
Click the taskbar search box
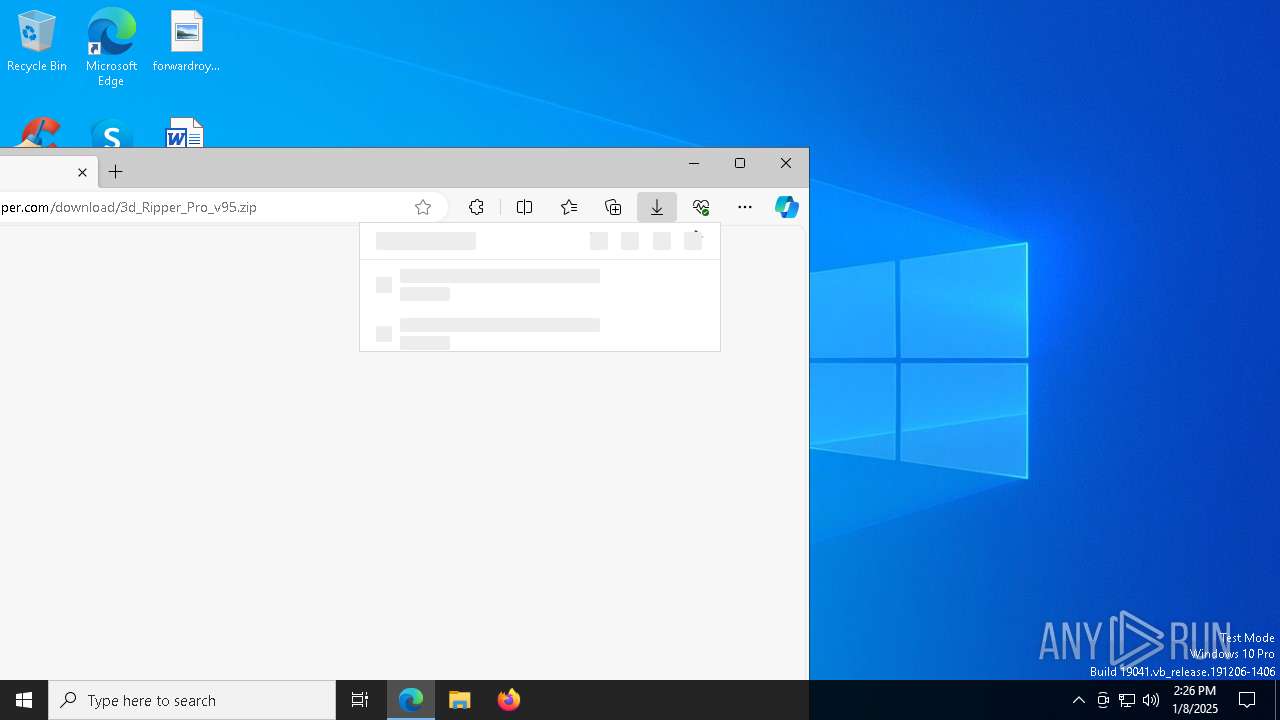pyautogui.click(x=192, y=700)
